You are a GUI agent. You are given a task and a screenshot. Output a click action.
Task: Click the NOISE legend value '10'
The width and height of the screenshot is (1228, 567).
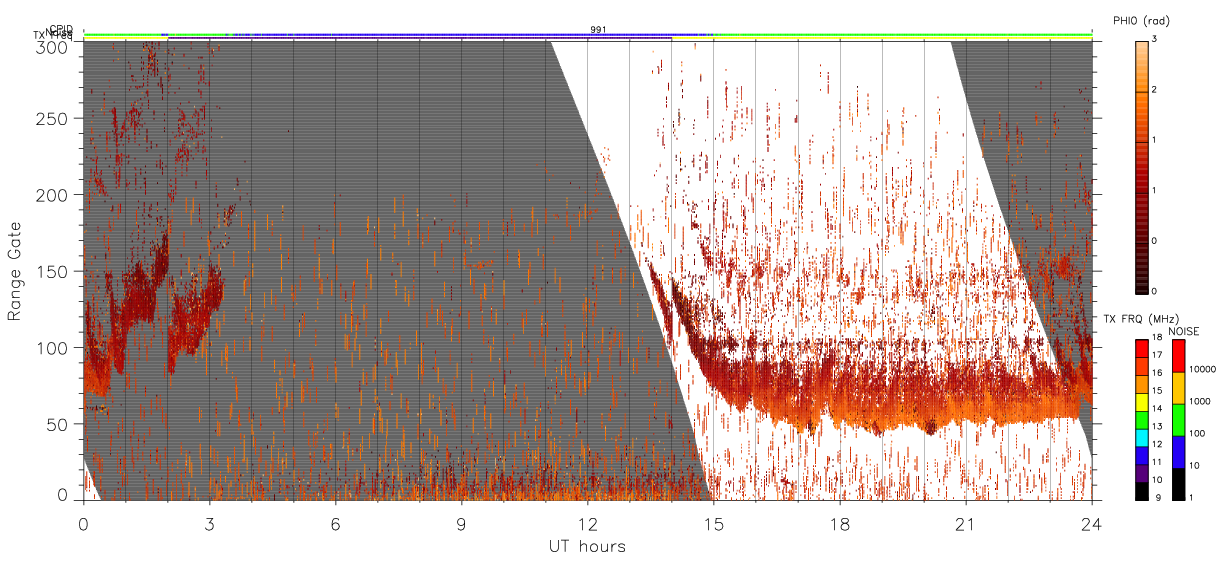1195,466
